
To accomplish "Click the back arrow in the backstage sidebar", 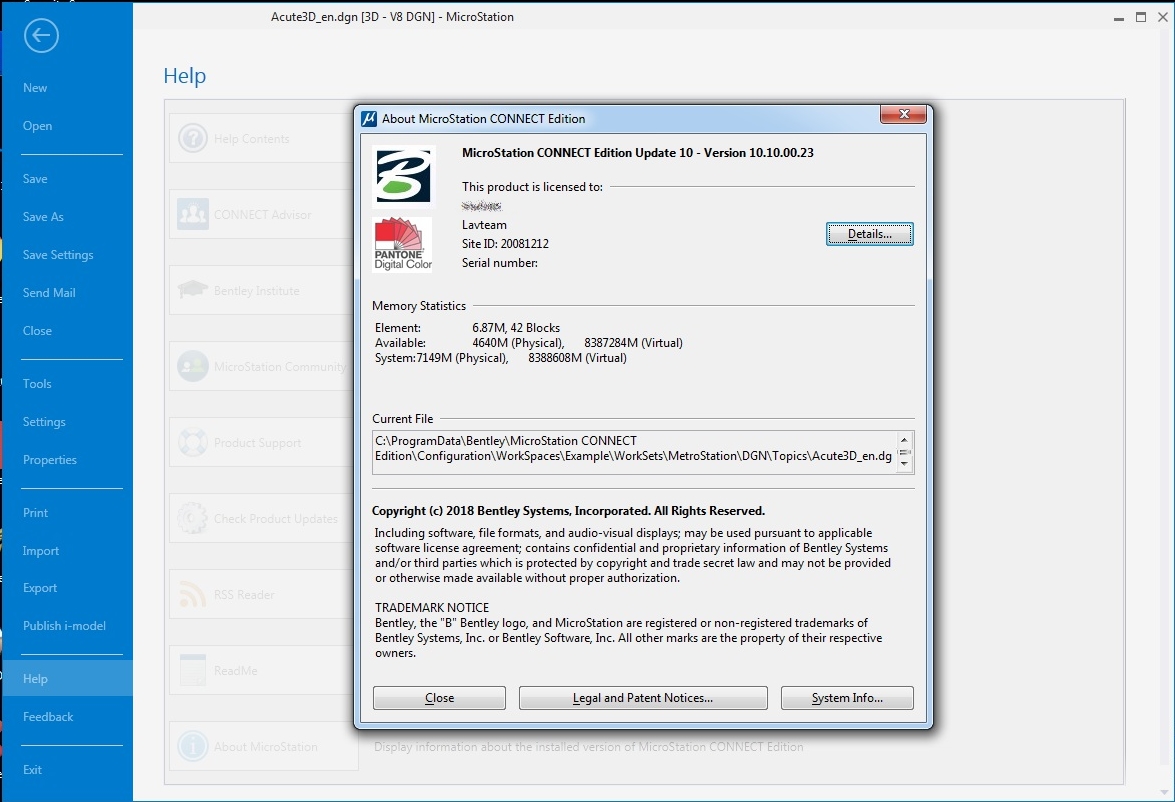I will pos(41,35).
